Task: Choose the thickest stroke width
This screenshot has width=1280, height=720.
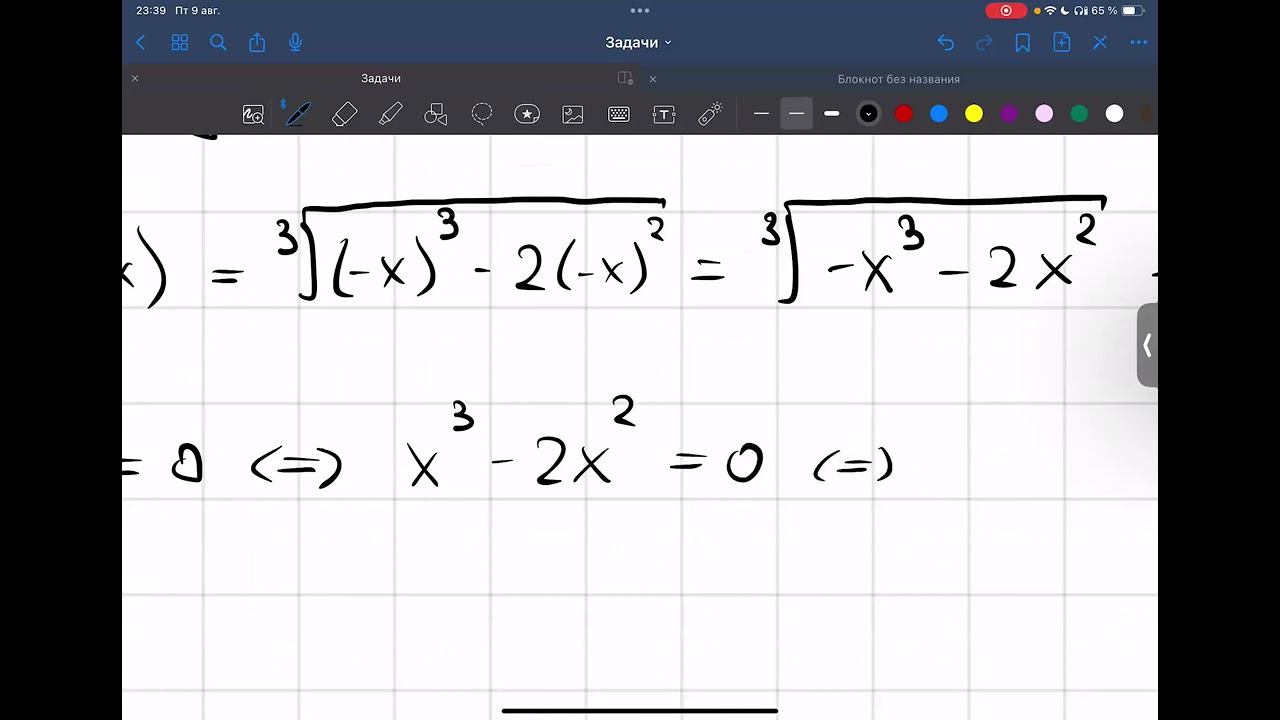Action: pyautogui.click(x=831, y=114)
